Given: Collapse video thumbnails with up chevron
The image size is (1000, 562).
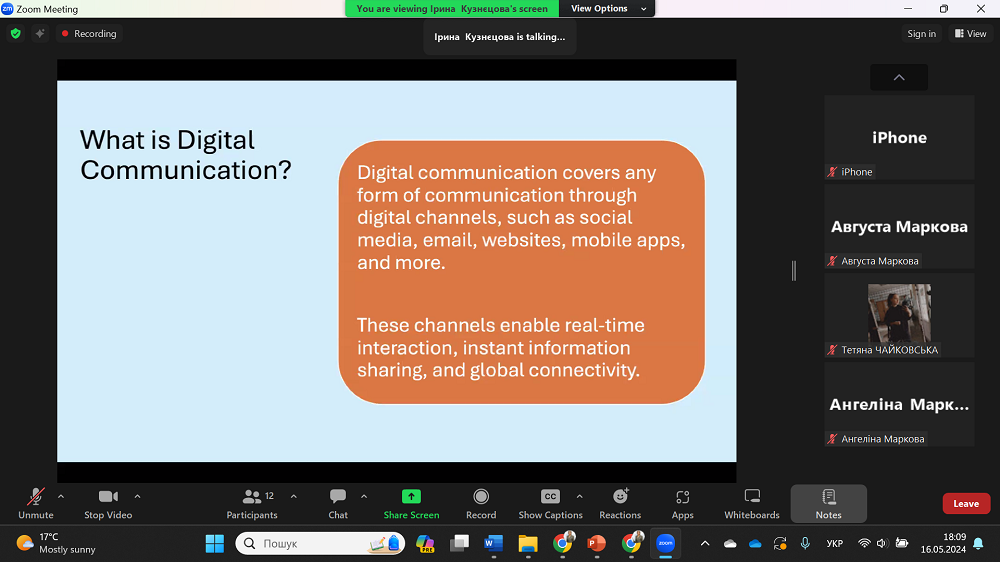Looking at the screenshot, I should pyautogui.click(x=898, y=78).
